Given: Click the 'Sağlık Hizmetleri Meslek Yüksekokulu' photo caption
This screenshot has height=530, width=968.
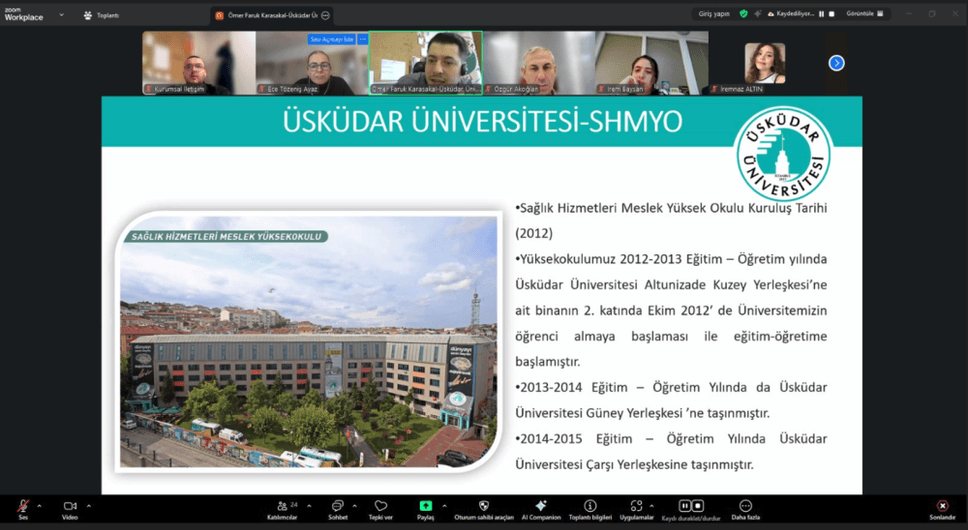Looking at the screenshot, I should click(226, 236).
